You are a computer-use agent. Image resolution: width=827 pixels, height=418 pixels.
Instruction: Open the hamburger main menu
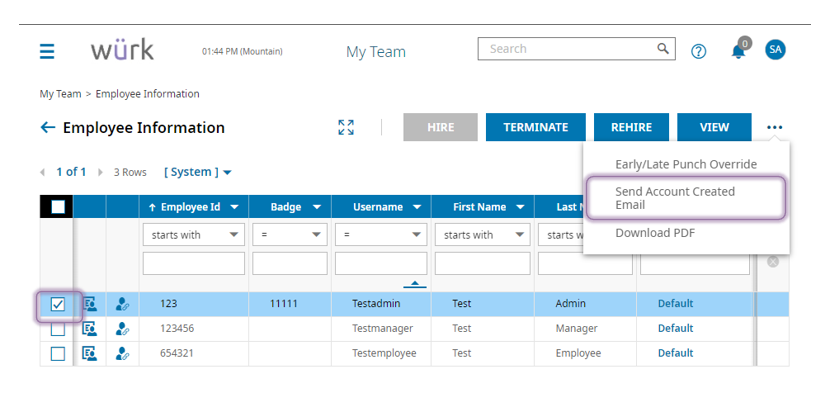[47, 51]
